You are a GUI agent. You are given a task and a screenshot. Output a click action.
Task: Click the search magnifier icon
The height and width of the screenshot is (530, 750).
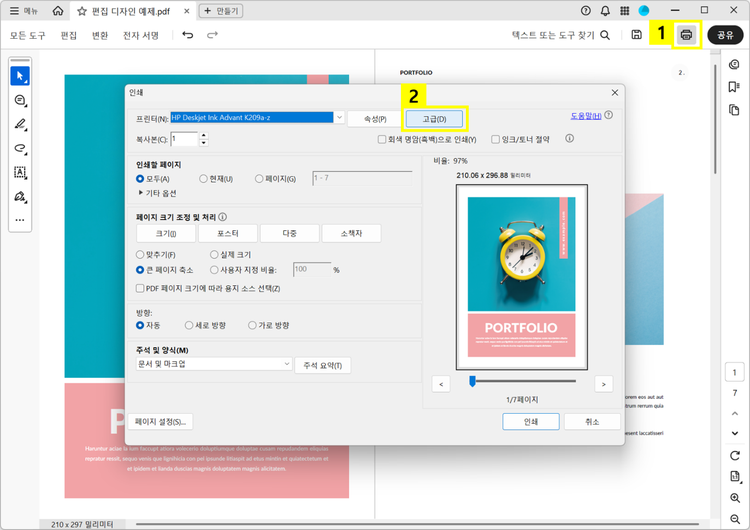pyautogui.click(x=605, y=35)
